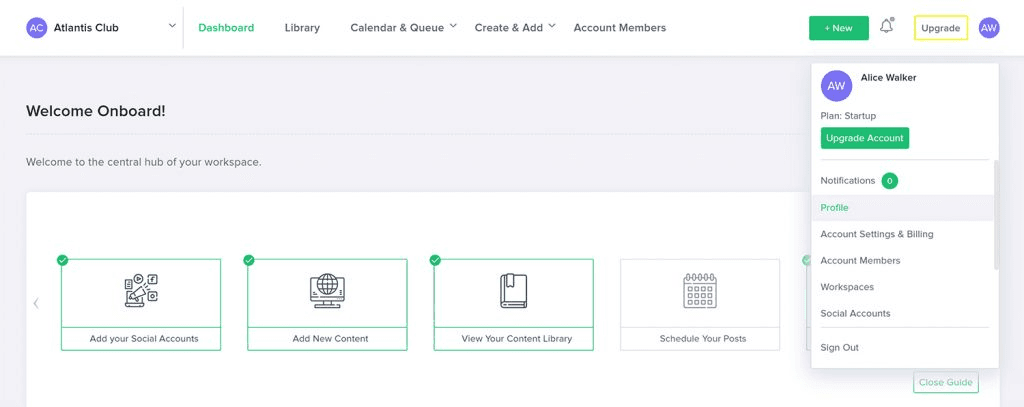Click checkmark badge on Add your Social Accounts

(62, 260)
